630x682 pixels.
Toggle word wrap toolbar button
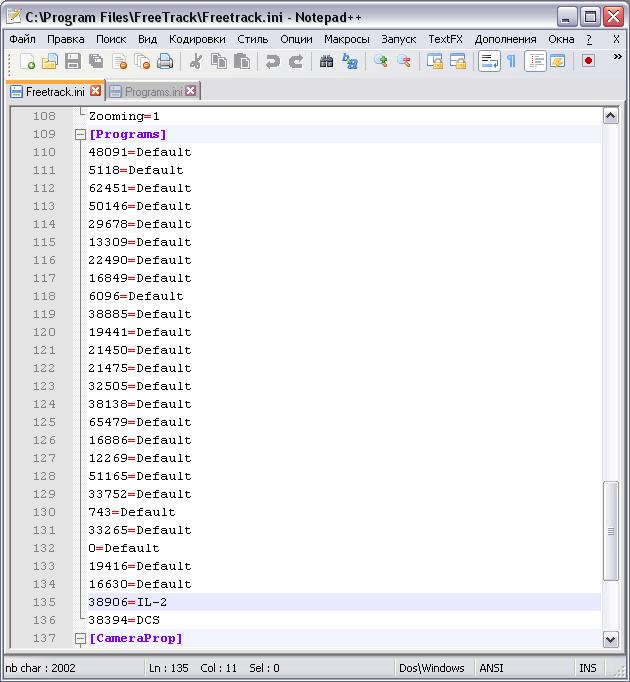coord(489,61)
